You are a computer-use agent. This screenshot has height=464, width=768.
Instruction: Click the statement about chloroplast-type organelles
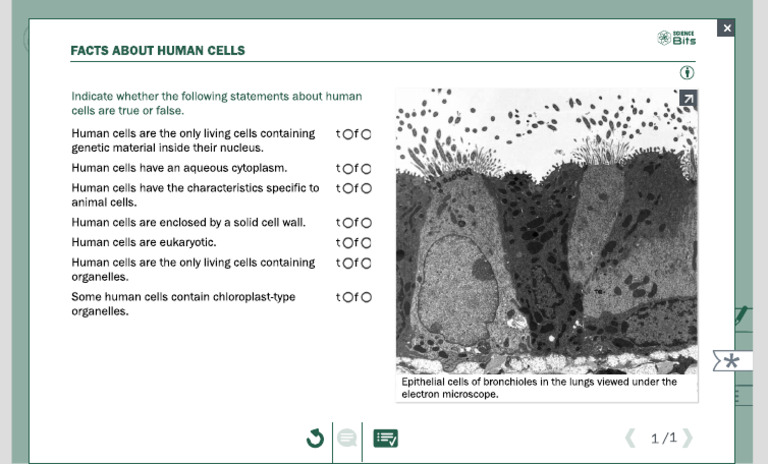pyautogui.click(x=183, y=304)
